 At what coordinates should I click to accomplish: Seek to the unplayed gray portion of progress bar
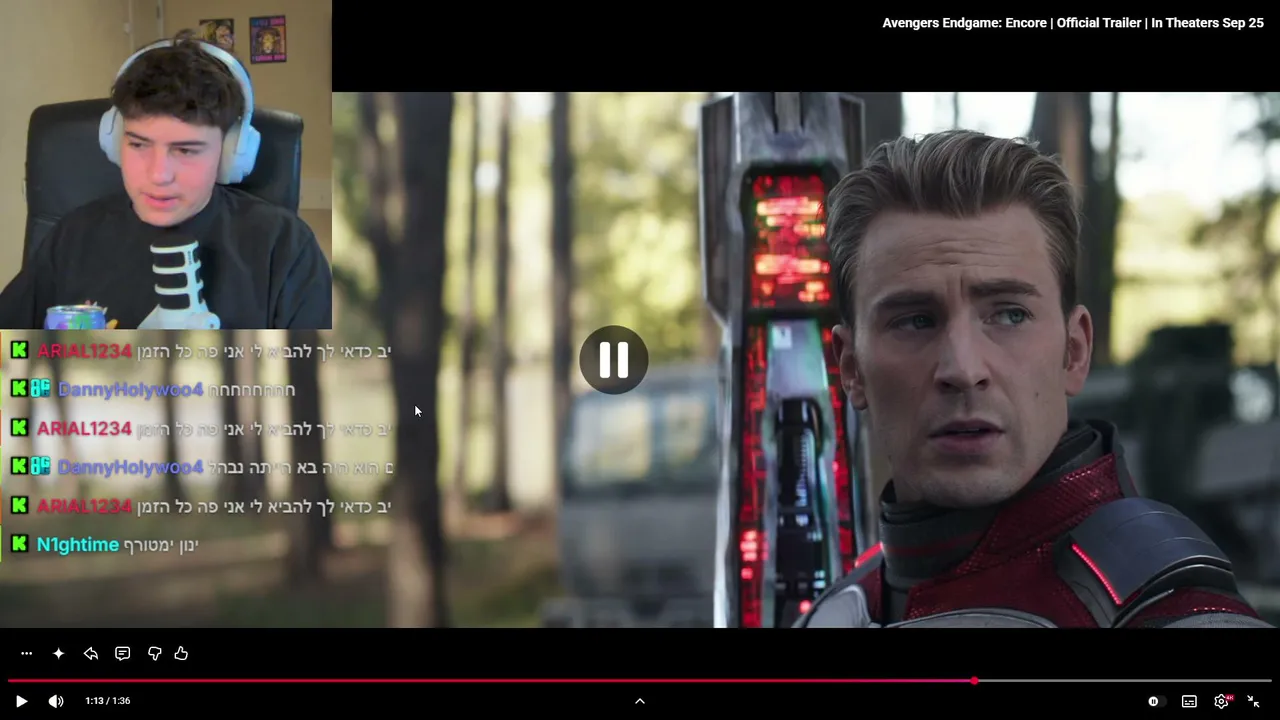[x=1125, y=681]
